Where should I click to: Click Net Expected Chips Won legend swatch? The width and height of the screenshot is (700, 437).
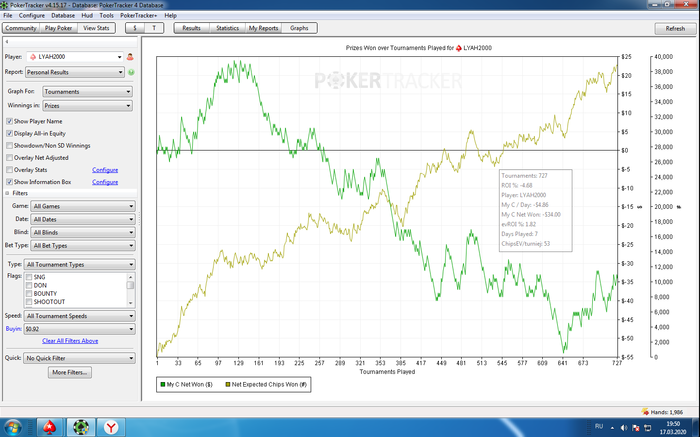coord(228,384)
